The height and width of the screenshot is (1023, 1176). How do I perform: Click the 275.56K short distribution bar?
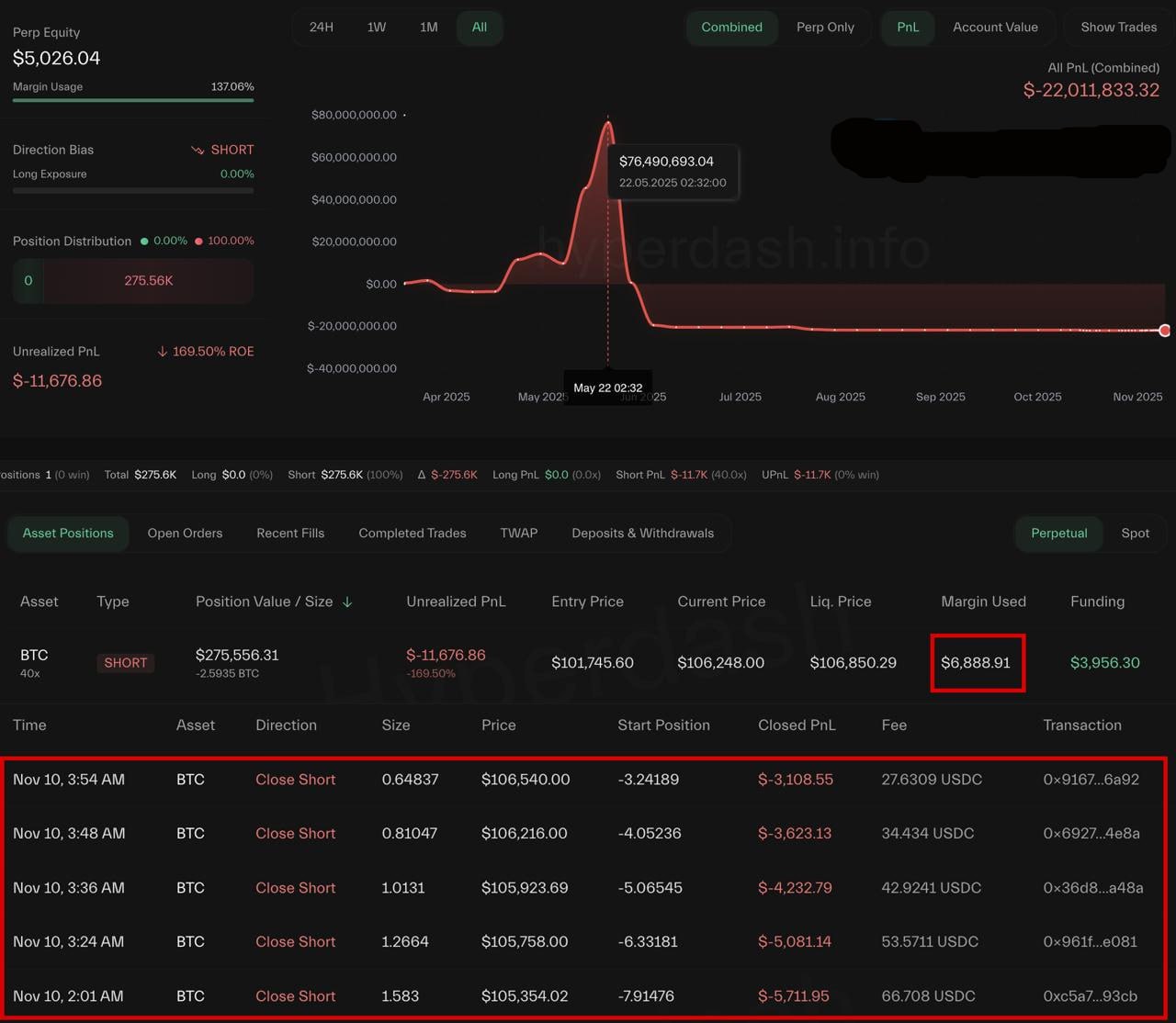148,281
